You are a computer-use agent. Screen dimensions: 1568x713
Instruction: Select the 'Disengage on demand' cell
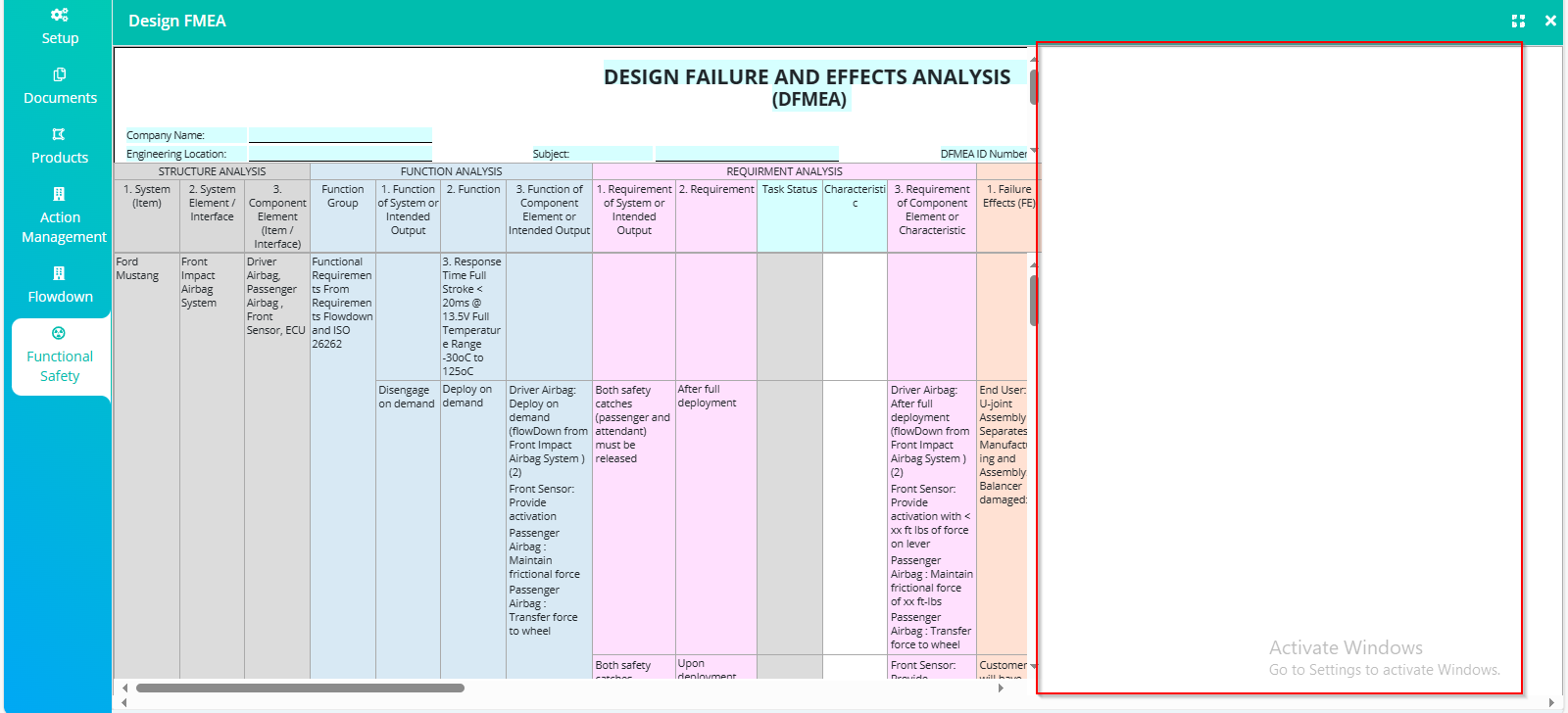coord(408,529)
